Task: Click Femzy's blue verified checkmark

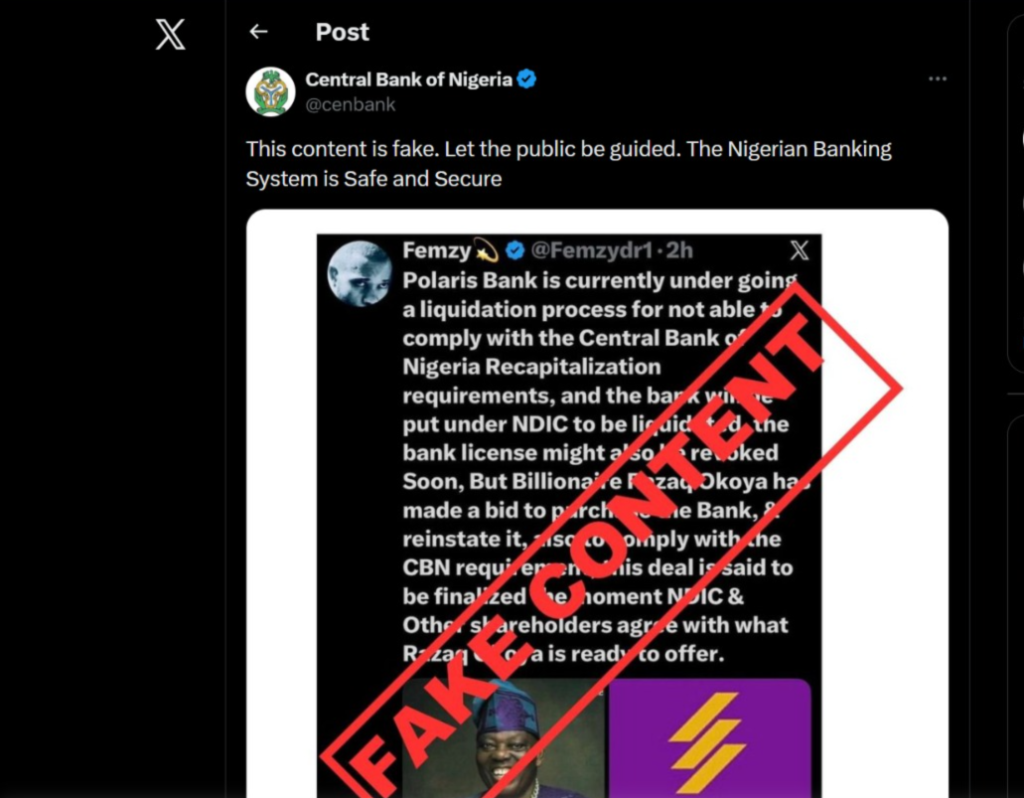Action: (x=515, y=251)
